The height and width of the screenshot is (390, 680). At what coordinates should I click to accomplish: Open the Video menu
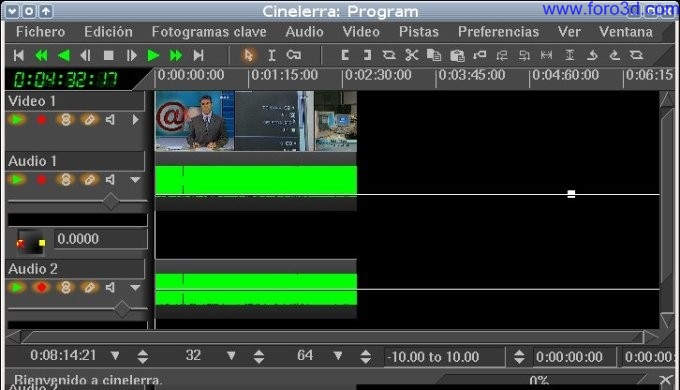click(x=361, y=32)
